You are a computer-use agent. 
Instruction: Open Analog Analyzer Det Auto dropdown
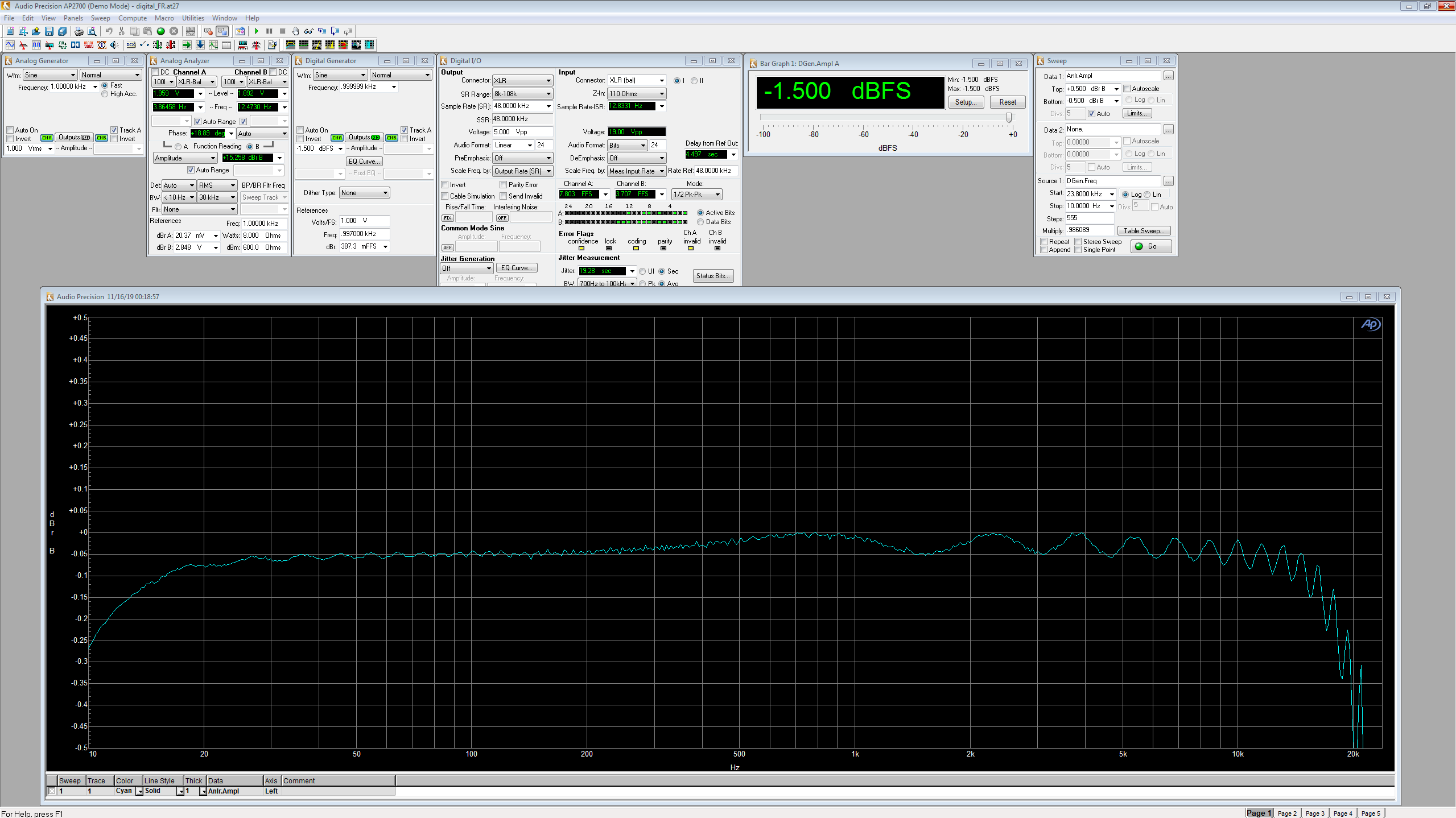pos(179,185)
